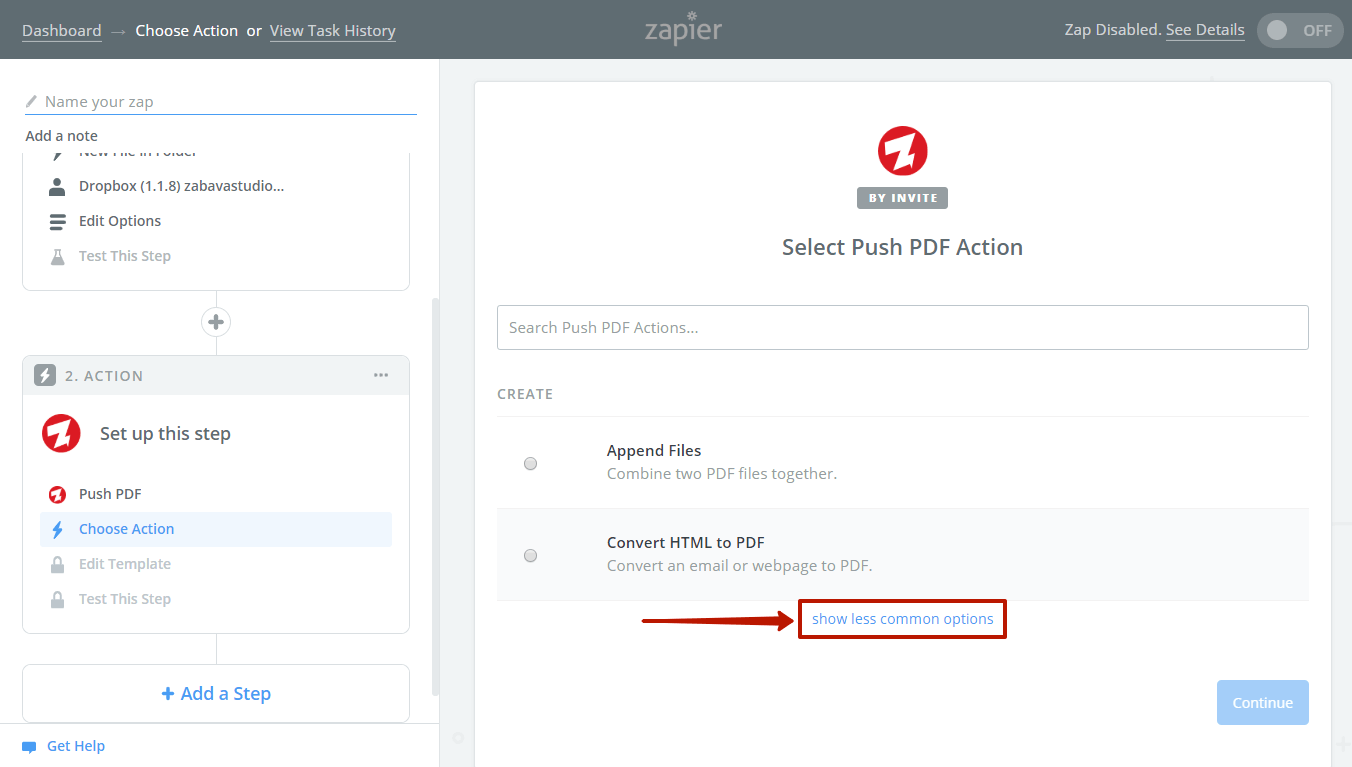The width and height of the screenshot is (1352, 767).
Task: Select Convert HTML to PDF radio button
Action: click(530, 555)
